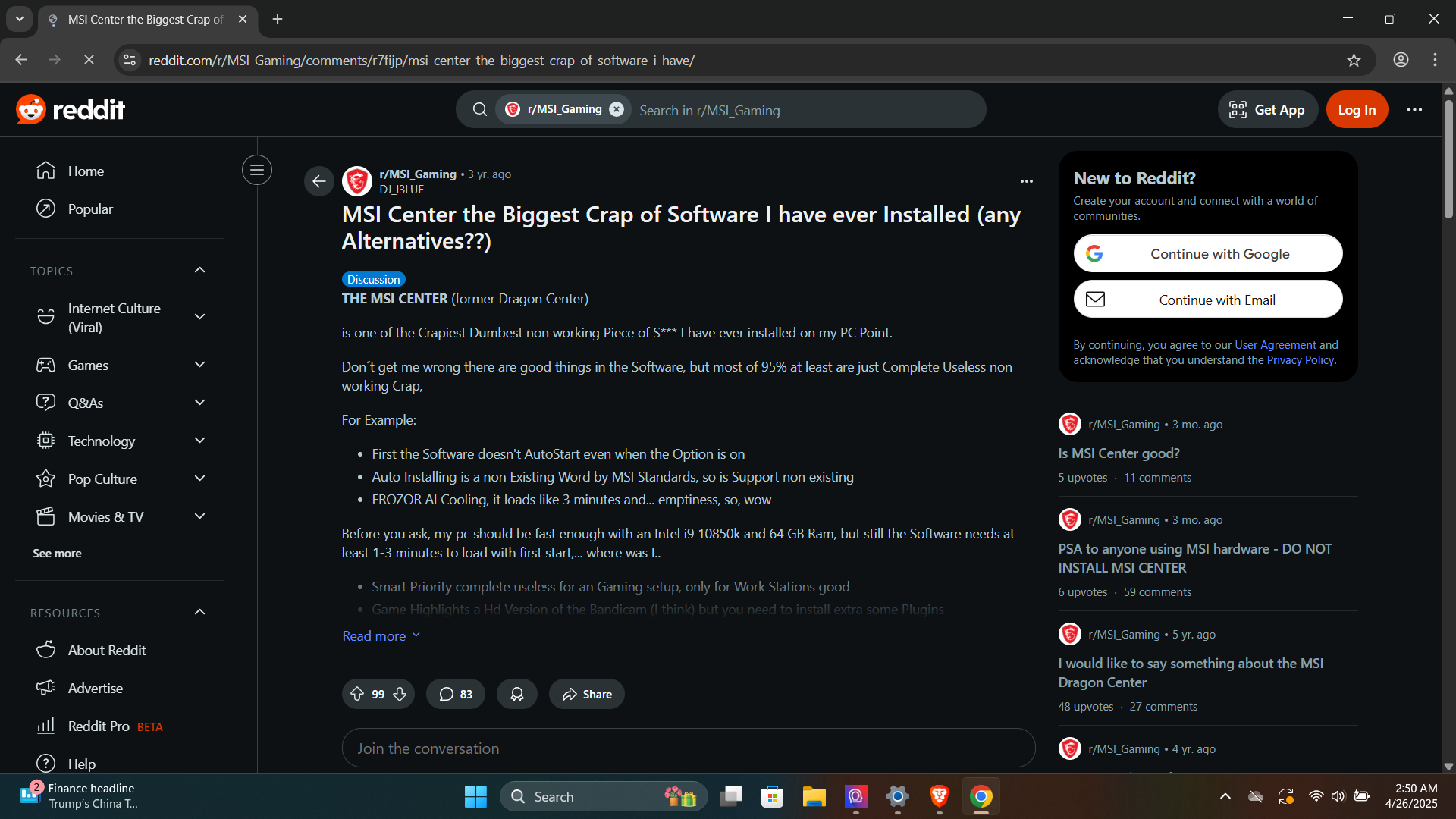Open the post's three-dot options menu

coord(1026,181)
